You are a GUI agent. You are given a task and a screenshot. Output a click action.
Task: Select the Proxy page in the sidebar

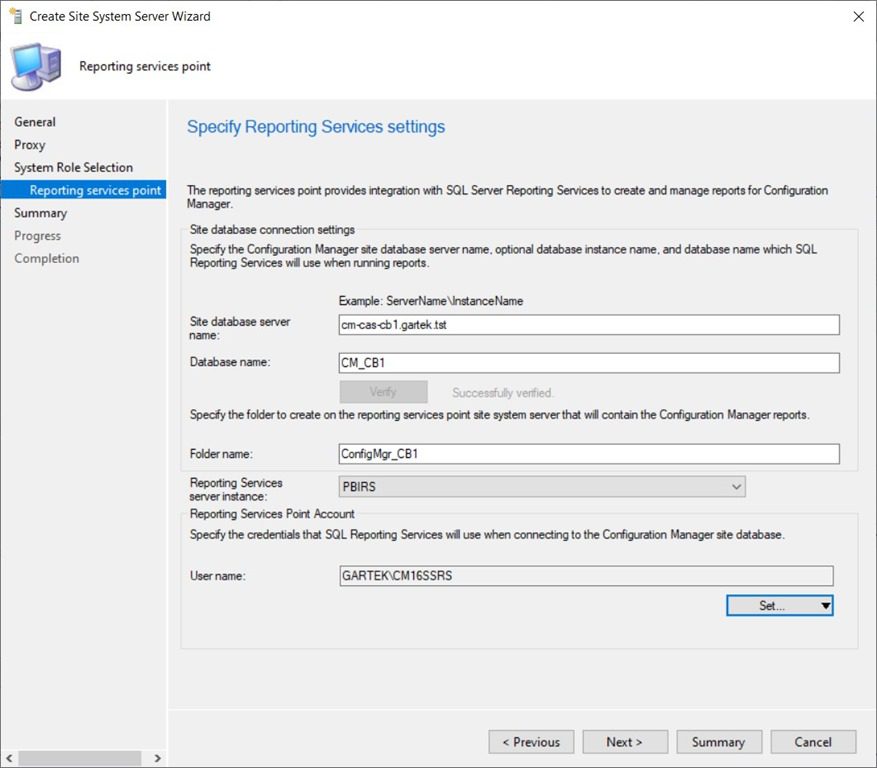(x=29, y=144)
